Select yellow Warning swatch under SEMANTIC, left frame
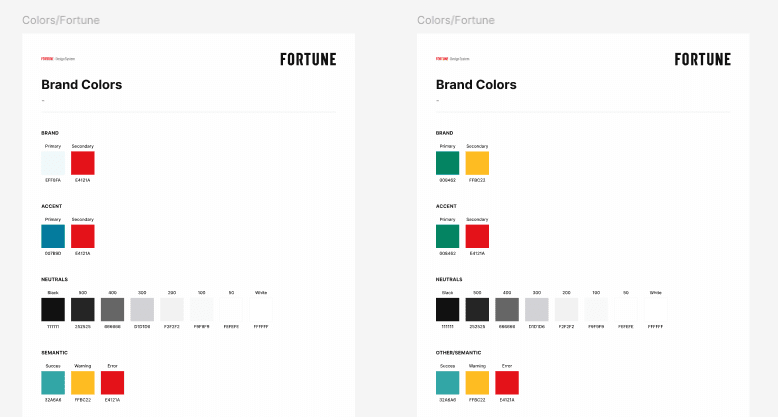This screenshot has width=778, height=417. (x=83, y=383)
